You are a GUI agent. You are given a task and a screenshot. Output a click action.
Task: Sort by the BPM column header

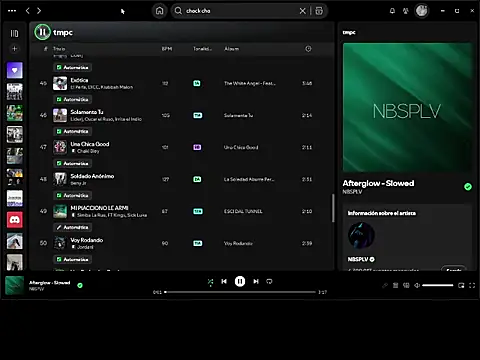[167, 49]
